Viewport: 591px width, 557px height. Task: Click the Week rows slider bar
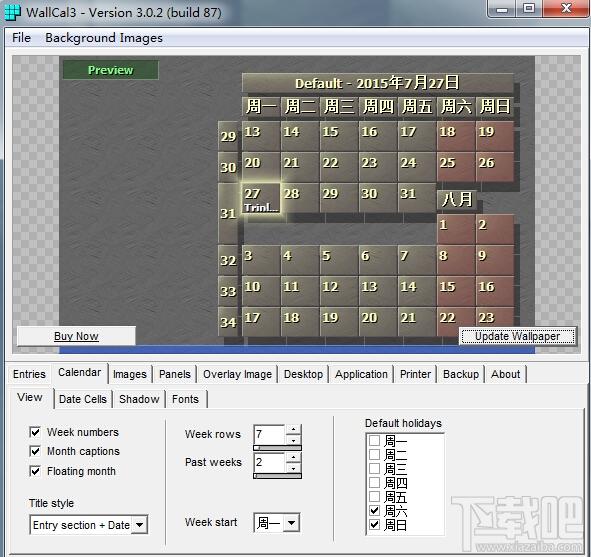tap(277, 448)
